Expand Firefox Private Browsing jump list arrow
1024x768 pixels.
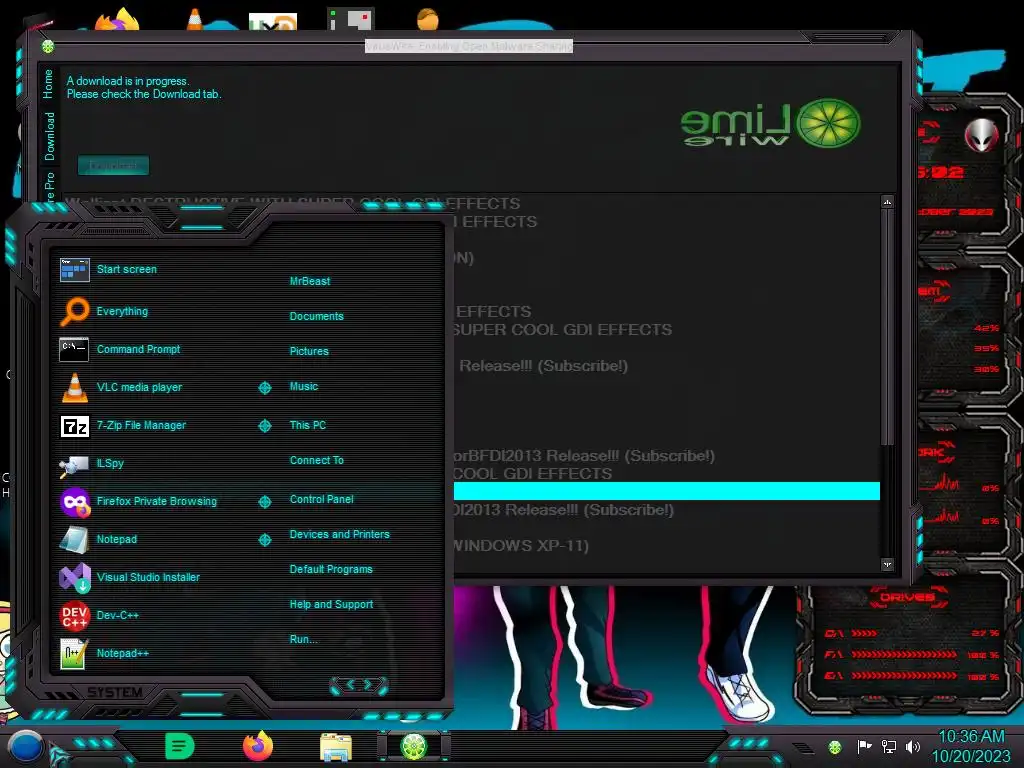coord(264,502)
